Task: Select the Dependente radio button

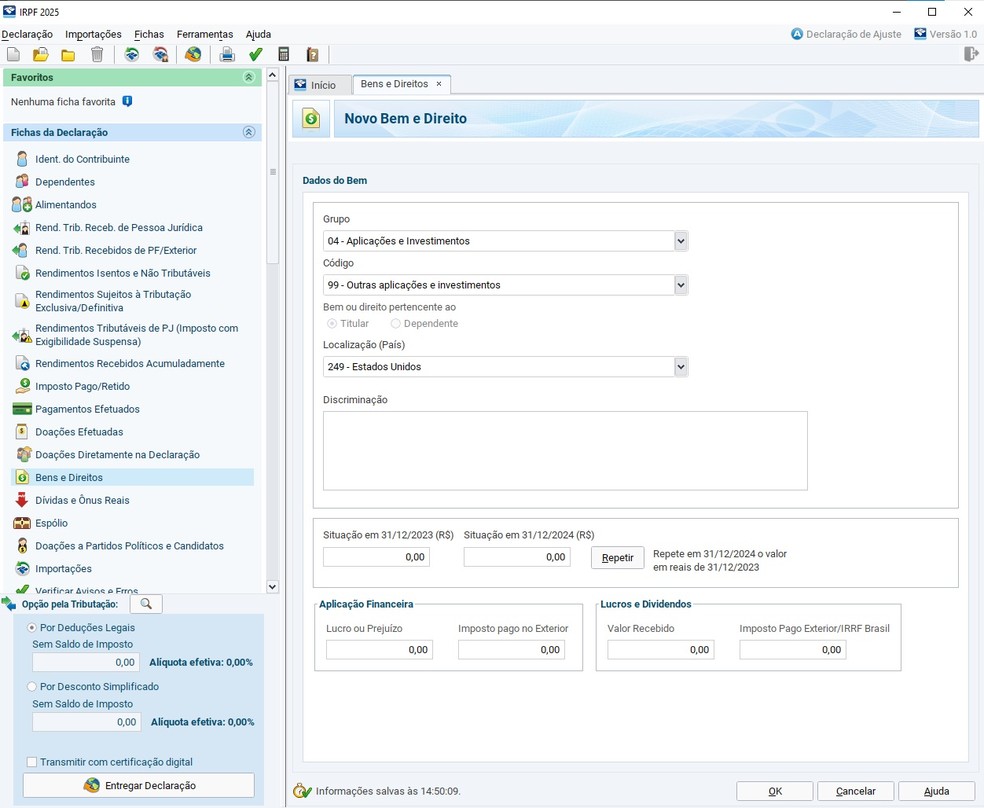Action: coord(395,324)
